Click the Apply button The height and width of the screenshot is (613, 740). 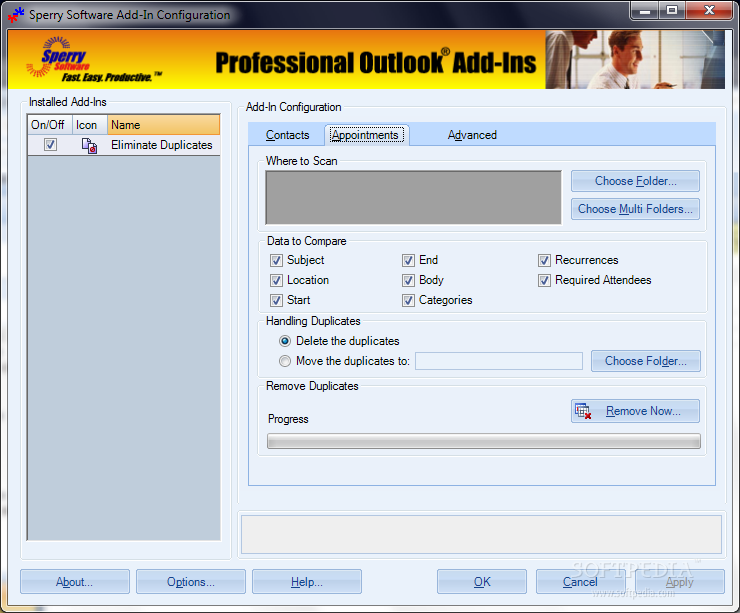(680, 582)
